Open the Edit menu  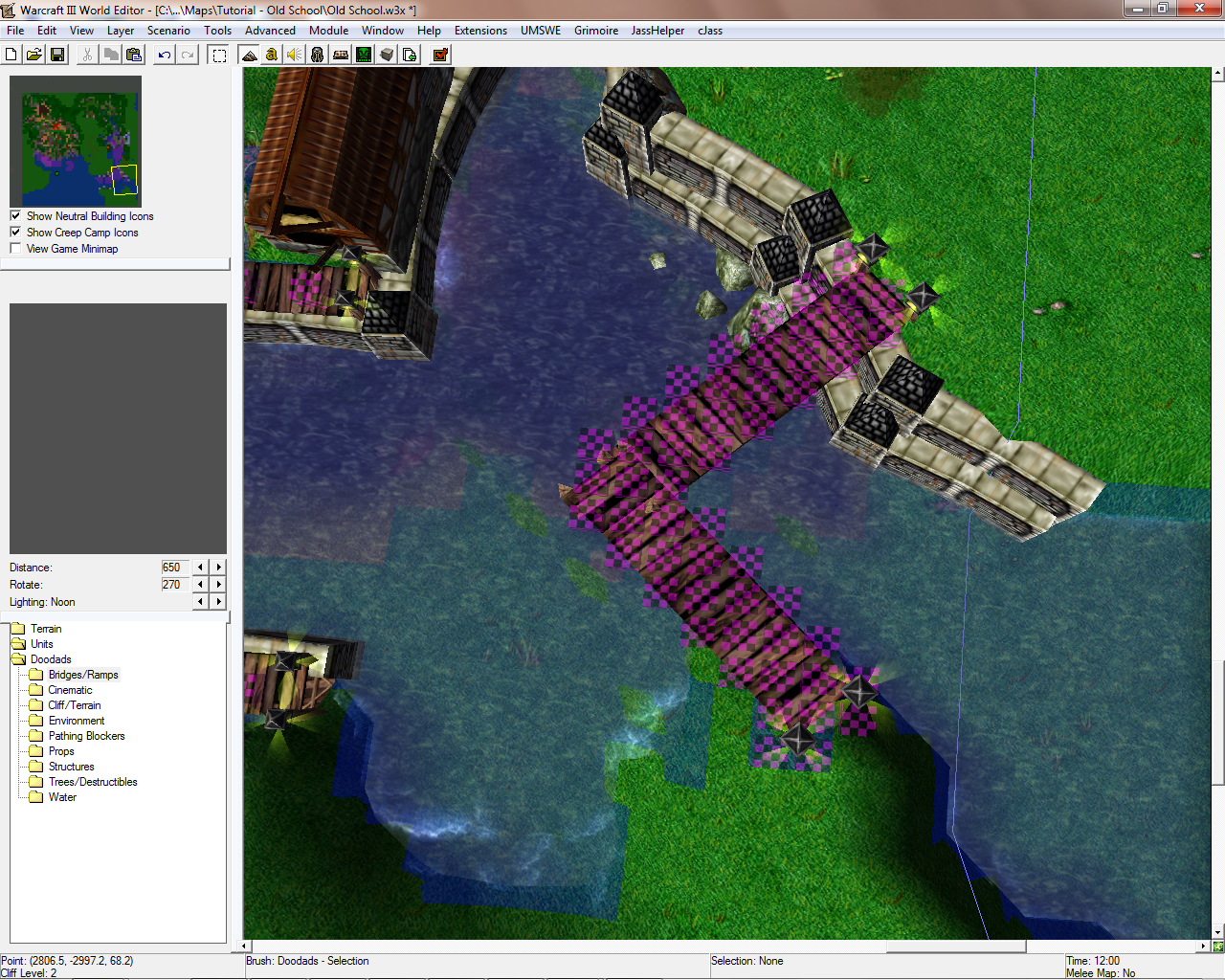(47, 31)
